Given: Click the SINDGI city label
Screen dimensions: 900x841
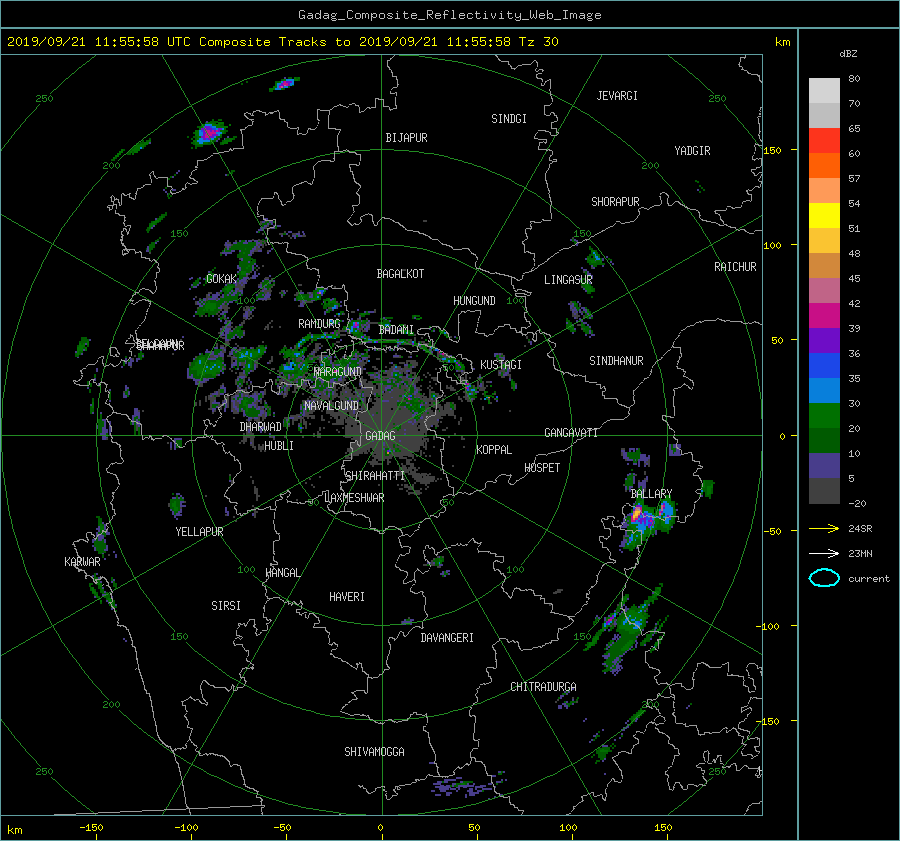Looking at the screenshot, I should (509, 119).
